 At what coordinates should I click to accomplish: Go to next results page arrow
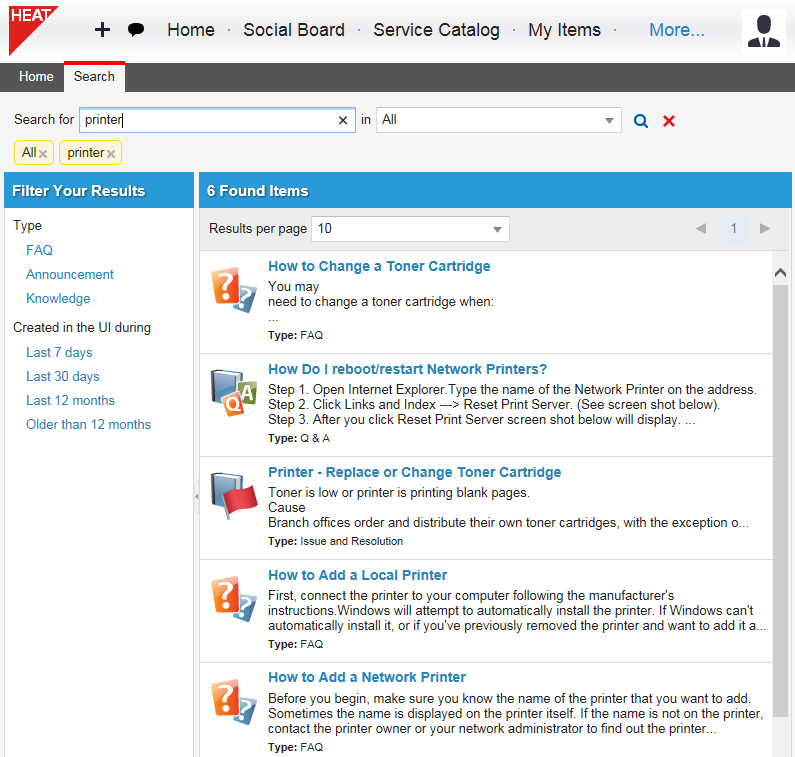click(x=765, y=228)
